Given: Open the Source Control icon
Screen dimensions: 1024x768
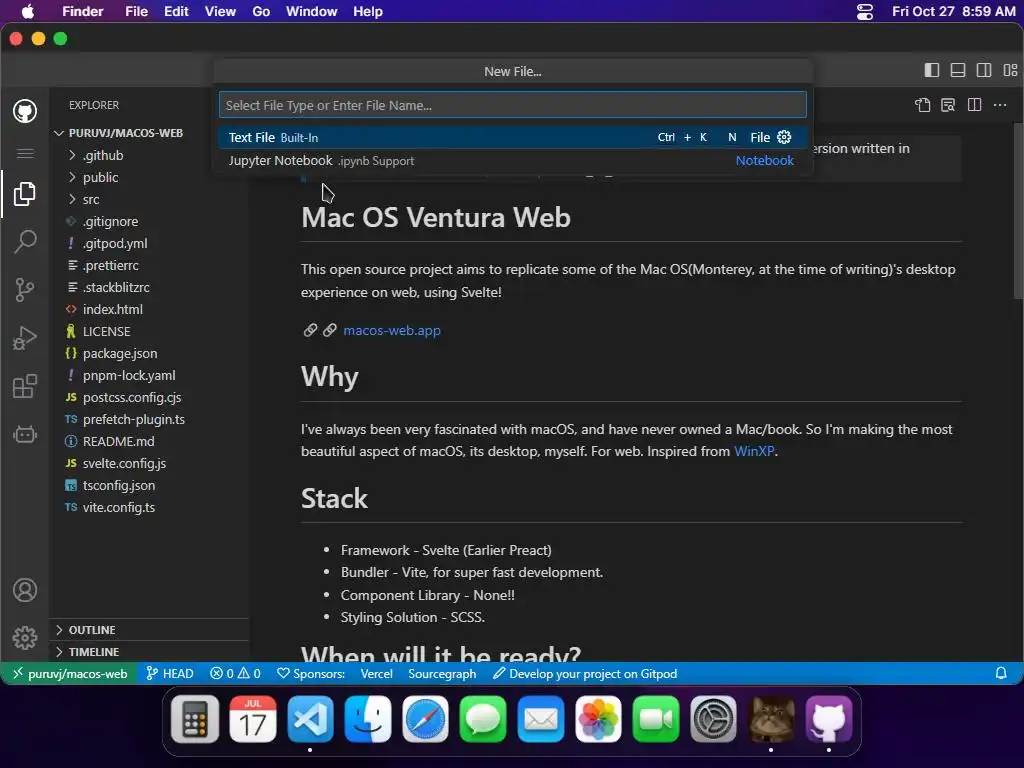Looking at the screenshot, I should point(25,289).
